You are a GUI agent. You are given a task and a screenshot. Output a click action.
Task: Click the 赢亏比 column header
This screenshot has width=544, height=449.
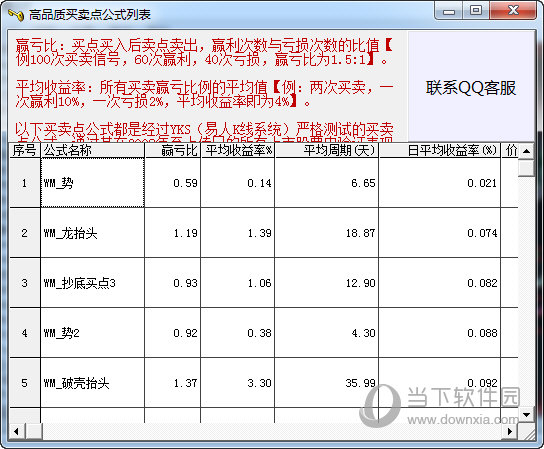(x=172, y=150)
